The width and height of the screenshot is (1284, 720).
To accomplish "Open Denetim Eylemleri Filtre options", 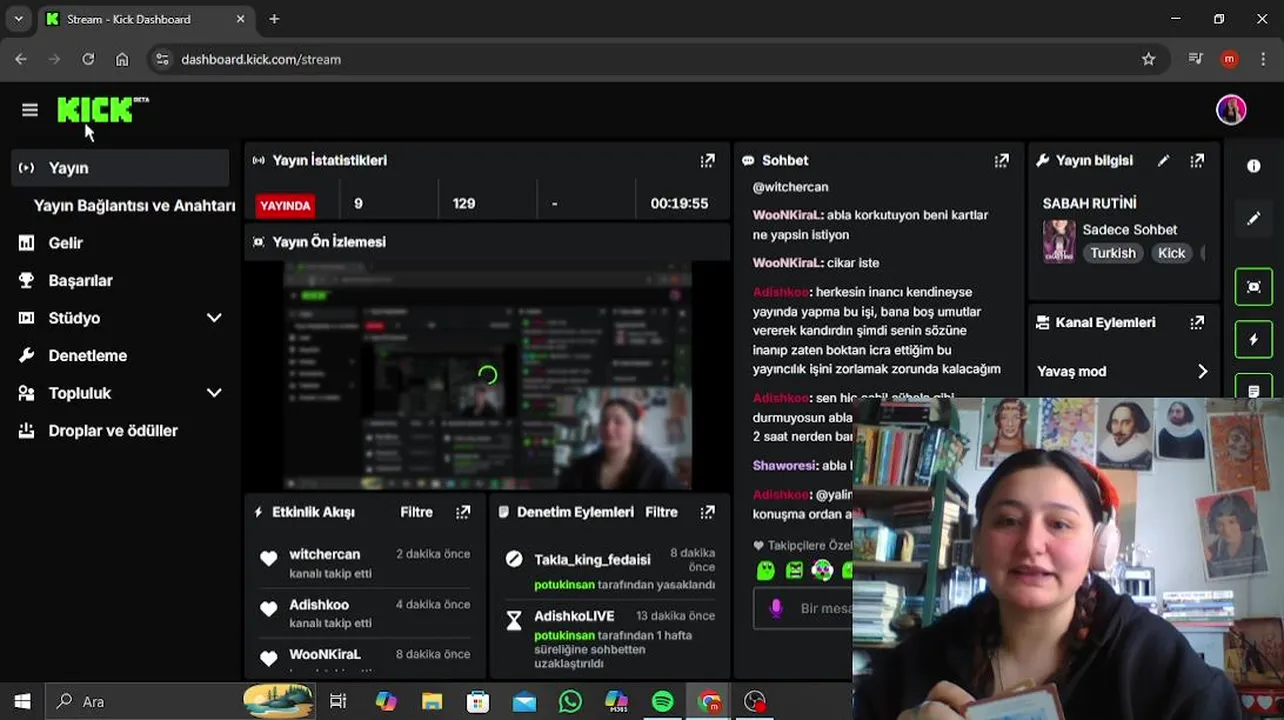I will pos(661,512).
